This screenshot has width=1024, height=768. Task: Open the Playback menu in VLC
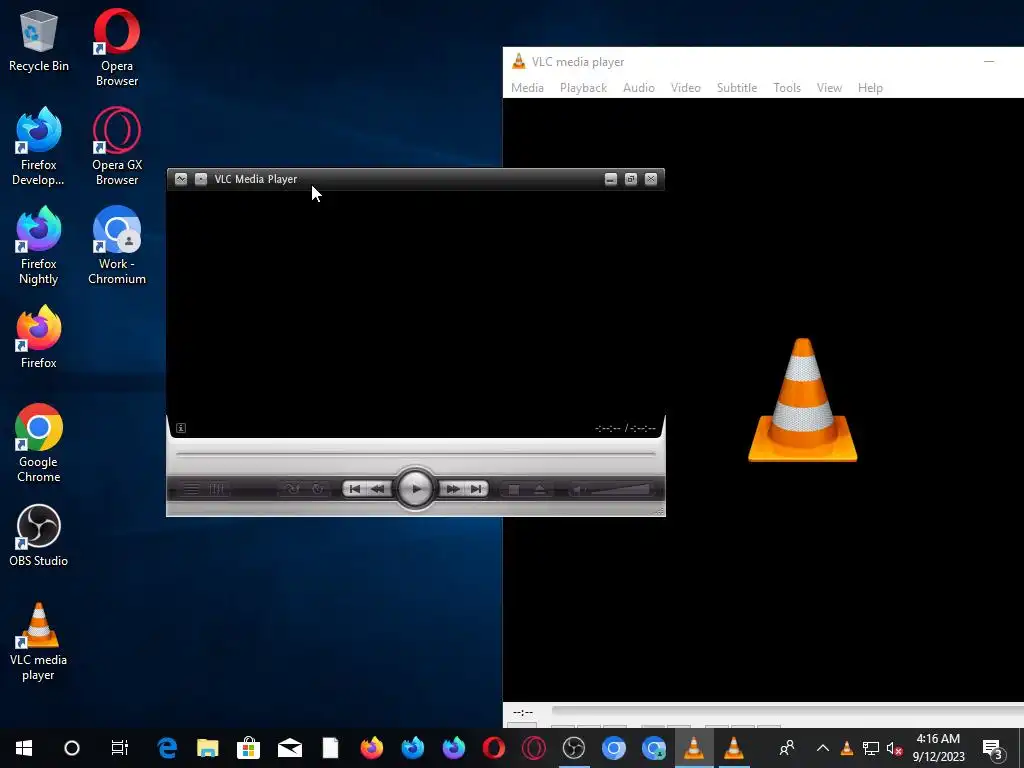(583, 88)
